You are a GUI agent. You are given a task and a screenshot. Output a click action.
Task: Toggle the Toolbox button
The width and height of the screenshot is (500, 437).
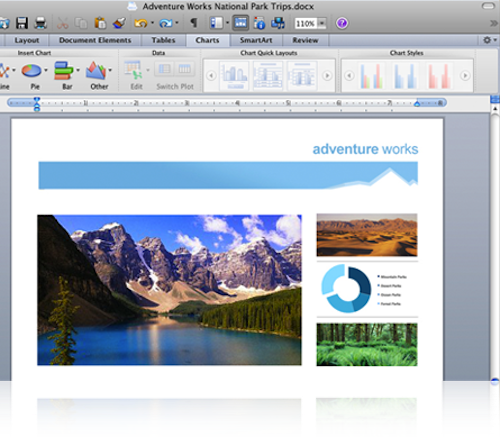click(x=241, y=23)
